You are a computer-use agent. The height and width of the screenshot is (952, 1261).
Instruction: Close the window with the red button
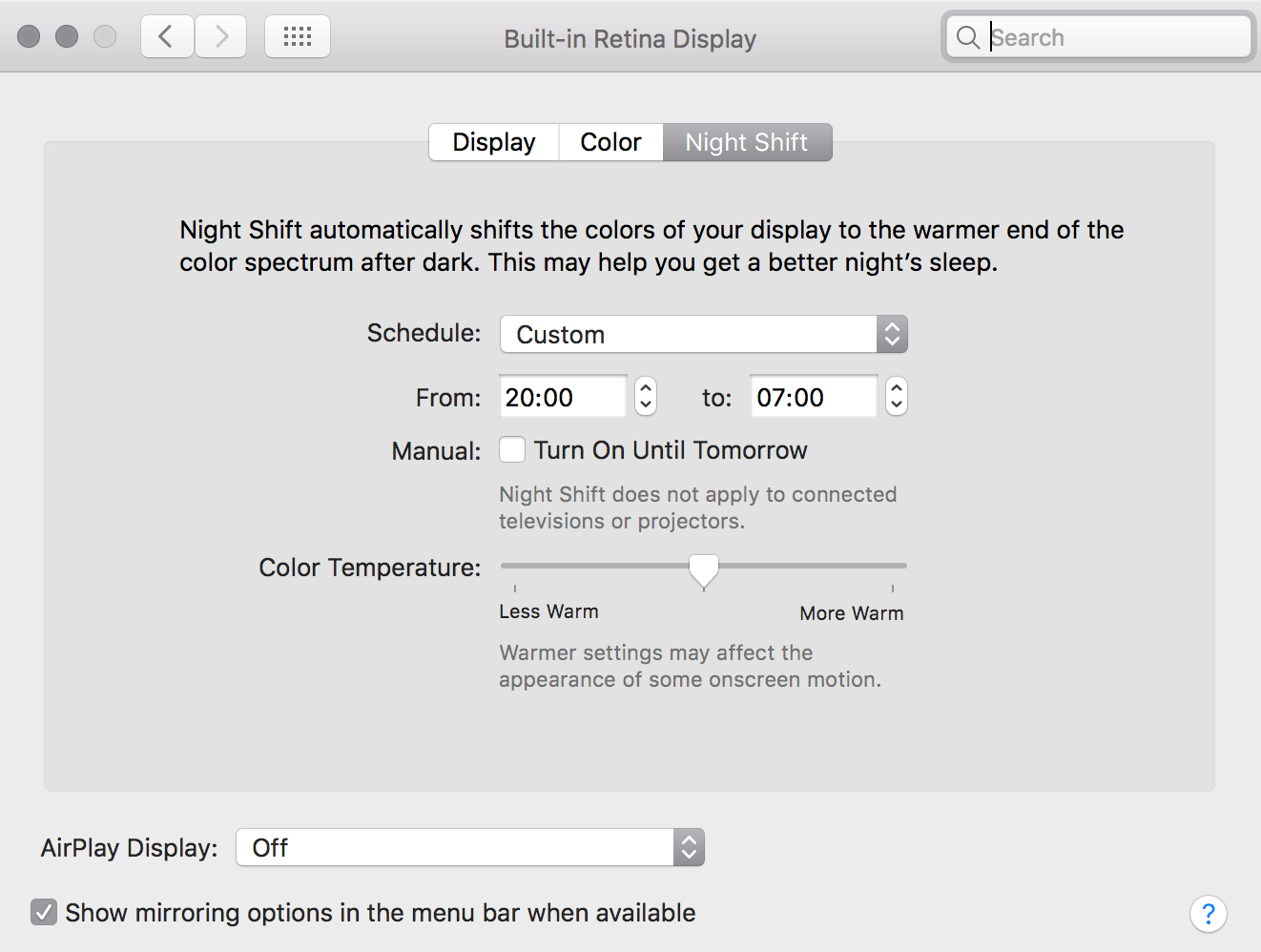(x=30, y=36)
